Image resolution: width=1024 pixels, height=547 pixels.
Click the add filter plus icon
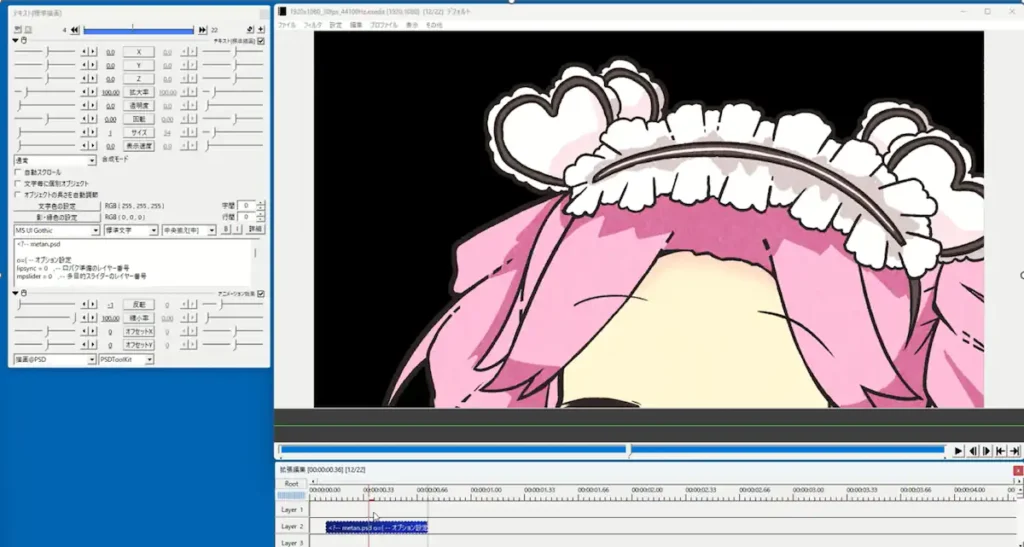261,30
